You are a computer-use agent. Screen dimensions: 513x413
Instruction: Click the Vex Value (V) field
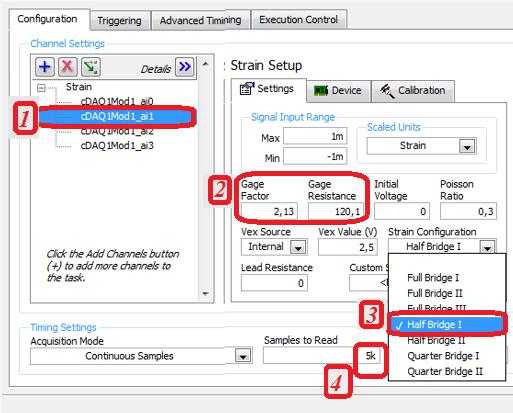coord(348,247)
